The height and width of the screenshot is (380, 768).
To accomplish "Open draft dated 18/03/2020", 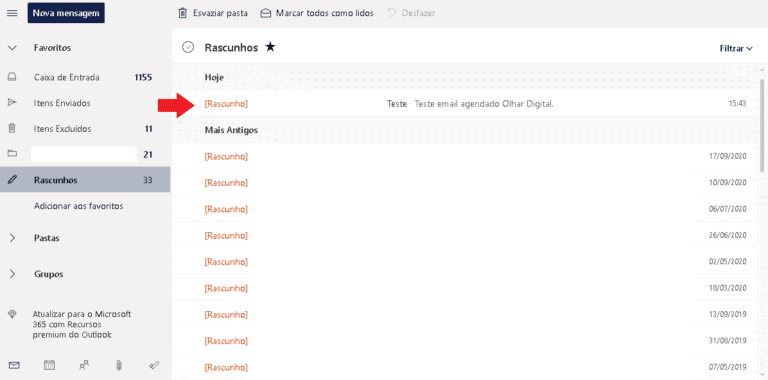I will pyautogui.click(x=465, y=288).
